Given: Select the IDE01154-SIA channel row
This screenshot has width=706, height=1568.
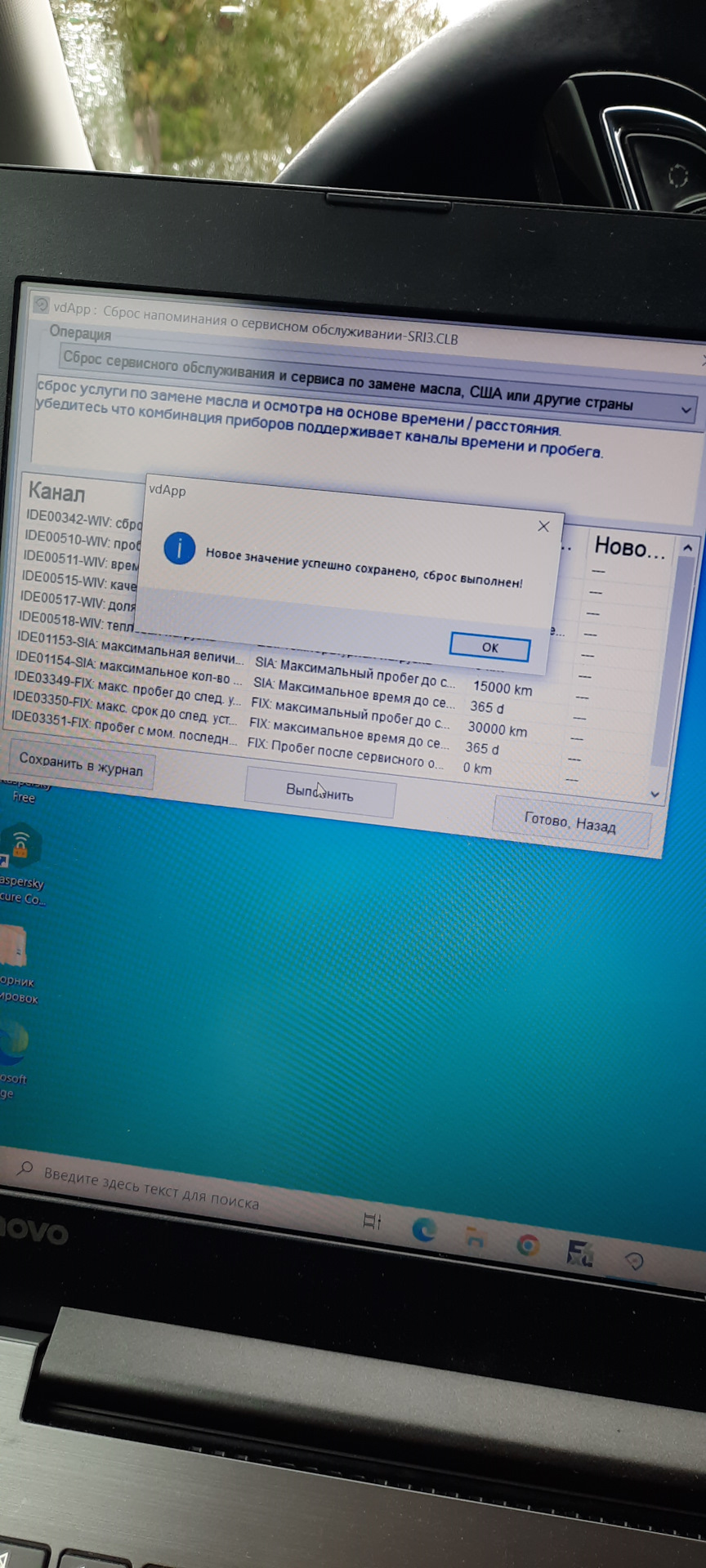Looking at the screenshot, I should pos(128,667).
